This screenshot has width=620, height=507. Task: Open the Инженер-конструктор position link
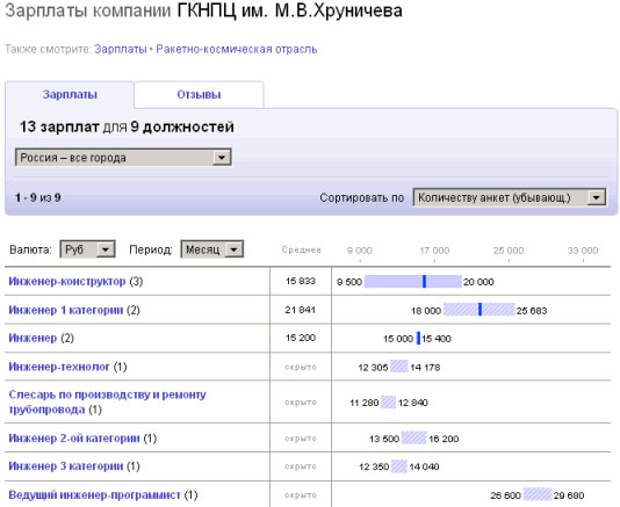pyautogui.click(x=67, y=281)
